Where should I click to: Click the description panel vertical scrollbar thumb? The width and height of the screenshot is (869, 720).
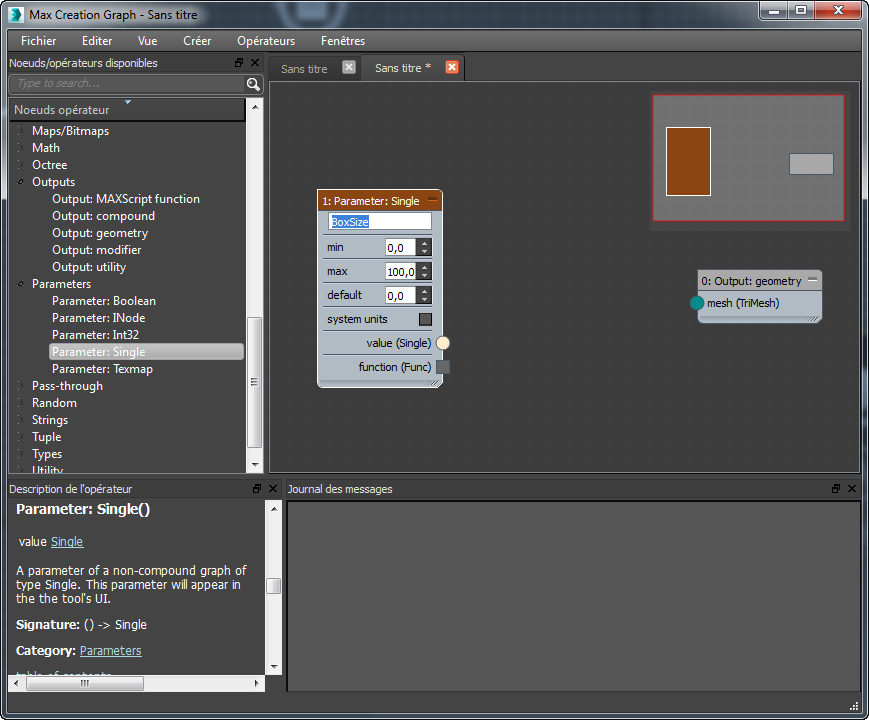pyautogui.click(x=274, y=586)
